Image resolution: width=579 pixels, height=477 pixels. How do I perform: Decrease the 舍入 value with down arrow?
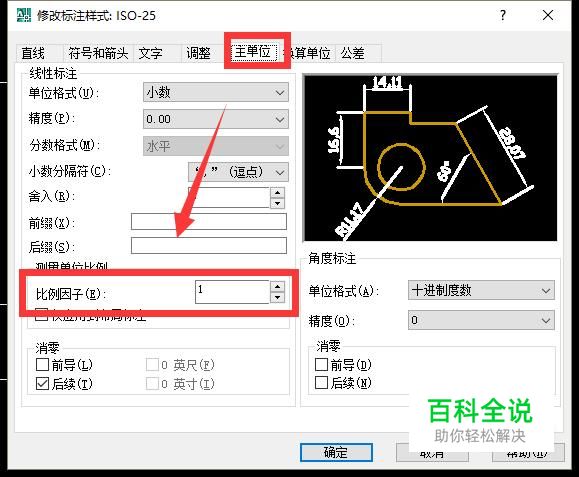coord(278,203)
